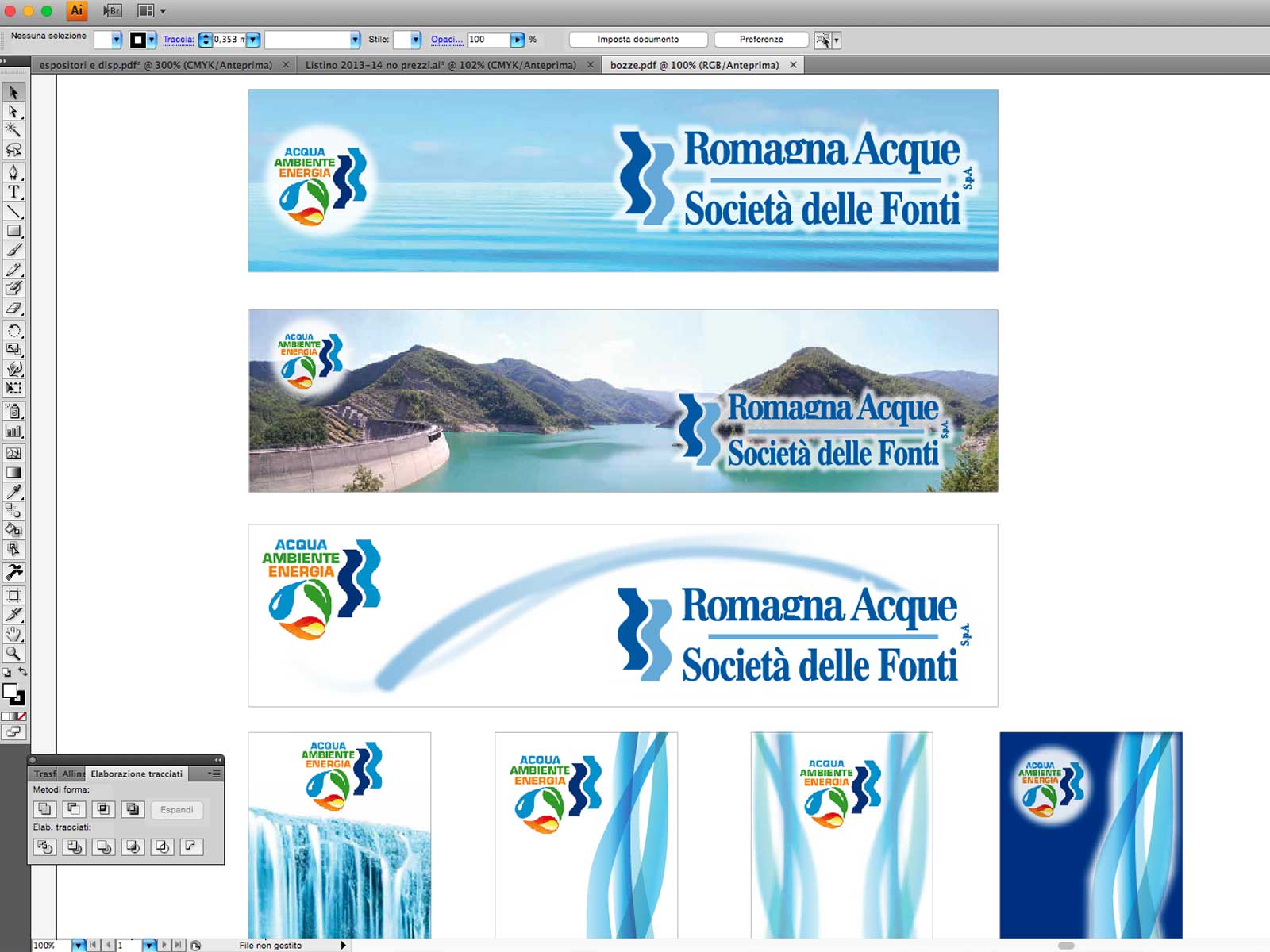
Task: Reset default fill and stroke
Action: click(x=6, y=673)
